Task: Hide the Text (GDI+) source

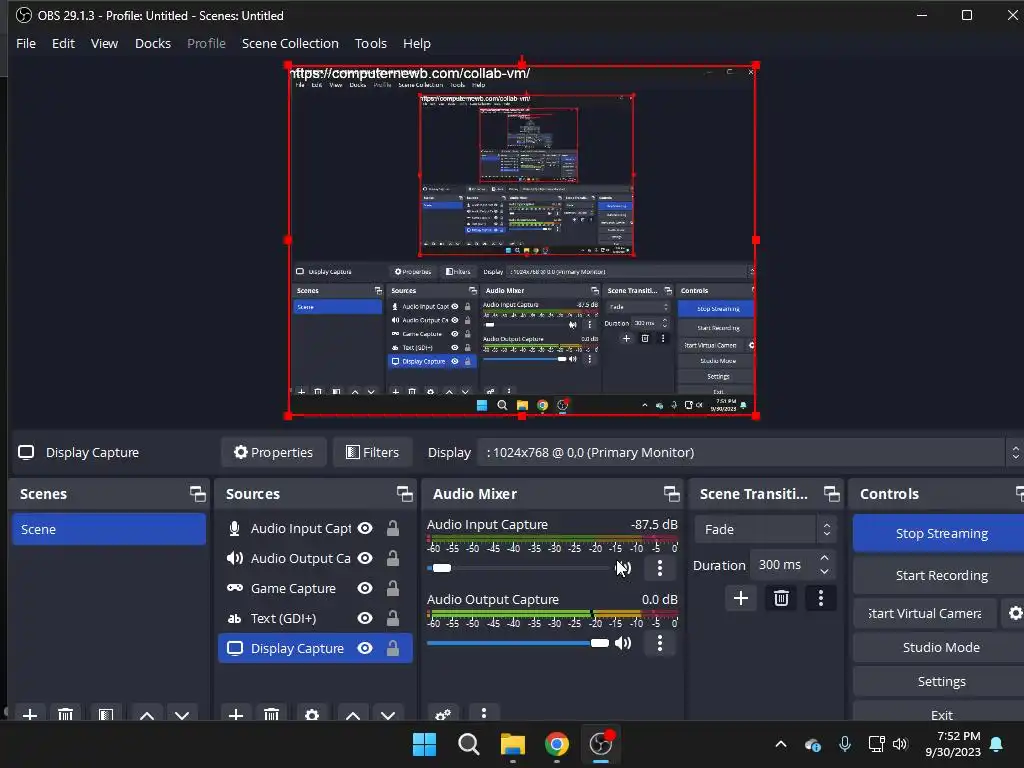Action: click(365, 618)
